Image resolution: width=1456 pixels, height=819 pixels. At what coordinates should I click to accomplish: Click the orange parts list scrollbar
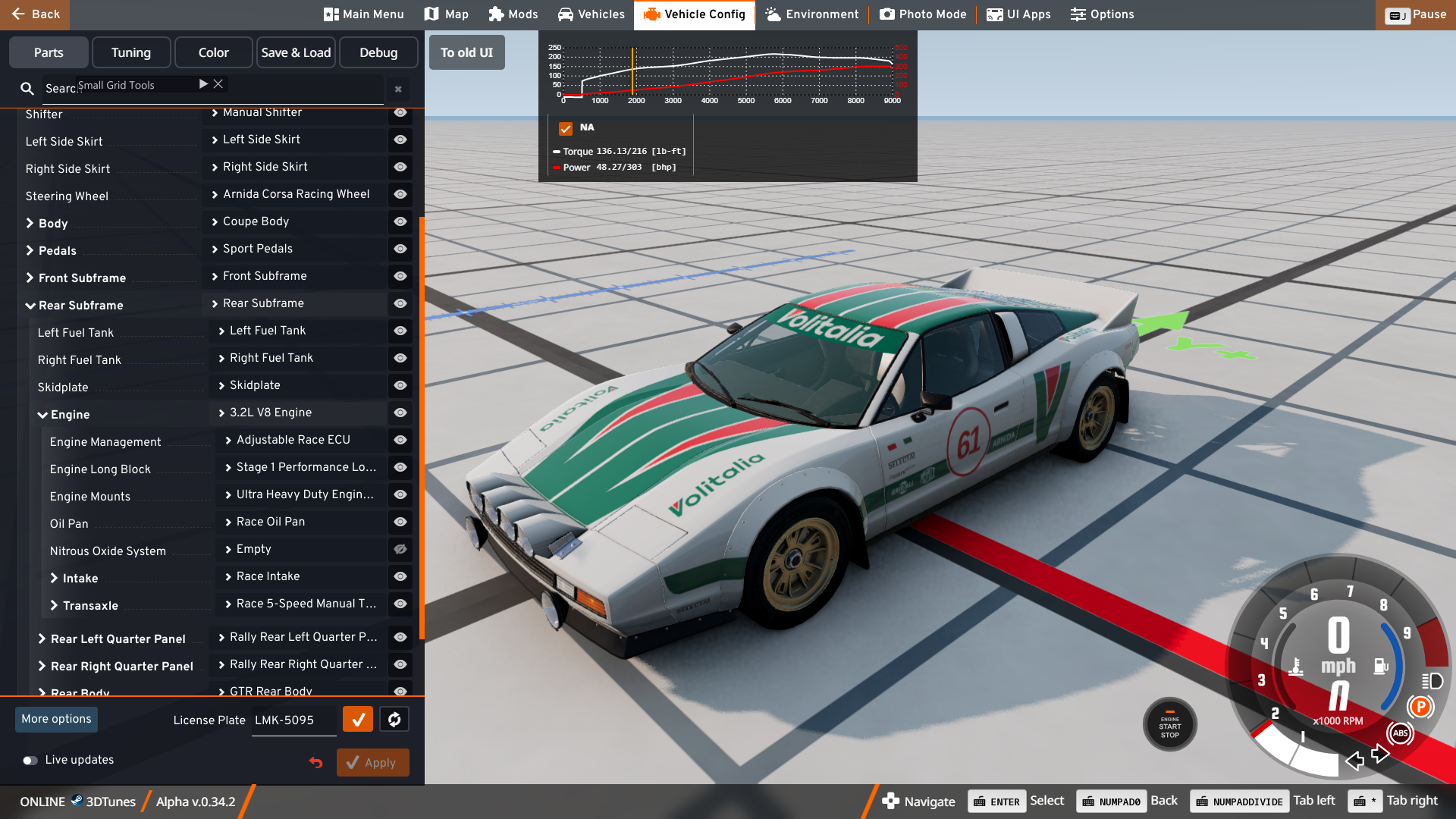pos(422,428)
